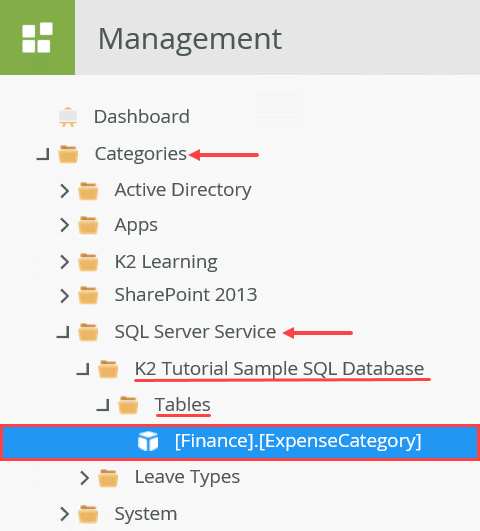
Task: Collapse the Categories tree node
Action: tap(43, 154)
